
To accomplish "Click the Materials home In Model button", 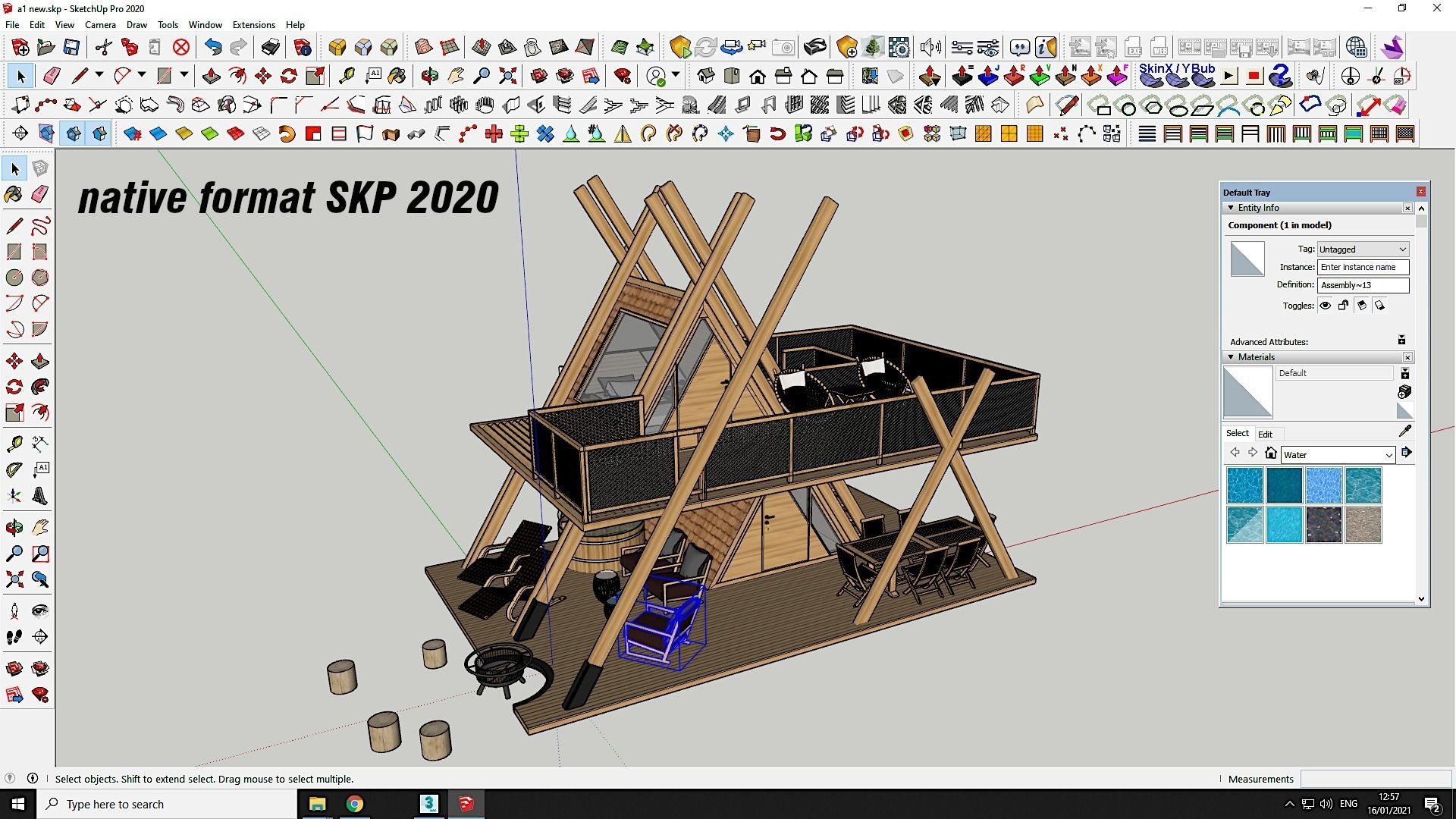I will coord(1271,453).
